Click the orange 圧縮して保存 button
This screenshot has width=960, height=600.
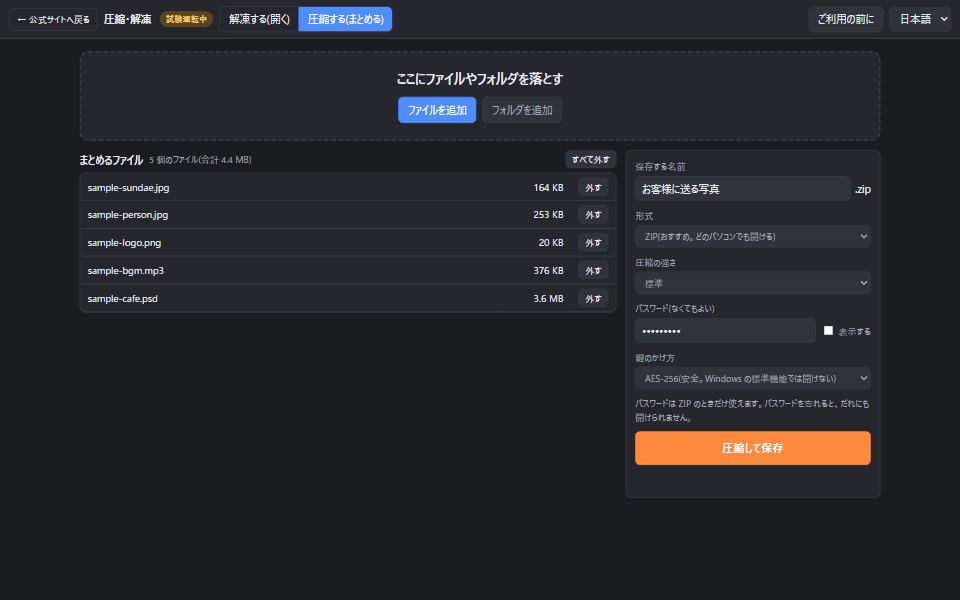coord(752,448)
